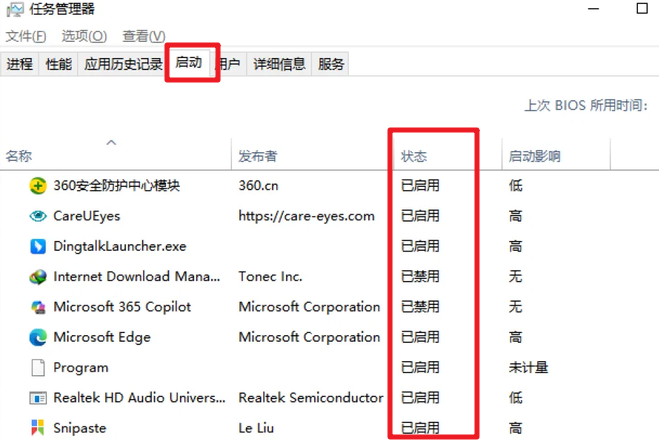The height and width of the screenshot is (440, 659).
Task: Select the Snipaste entry name
Action: tap(79, 428)
